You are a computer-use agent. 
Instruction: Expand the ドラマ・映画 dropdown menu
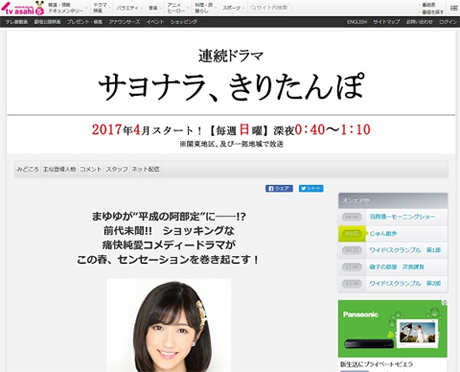click(x=100, y=8)
